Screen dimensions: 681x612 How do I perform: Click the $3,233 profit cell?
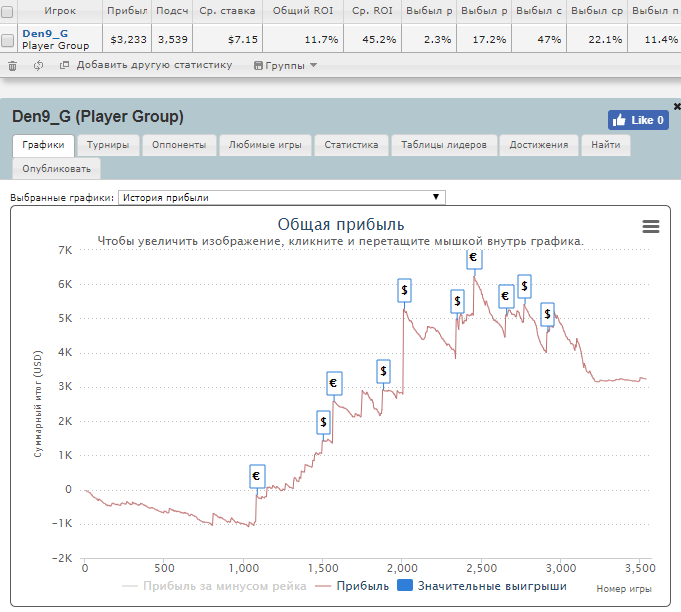click(x=127, y=39)
